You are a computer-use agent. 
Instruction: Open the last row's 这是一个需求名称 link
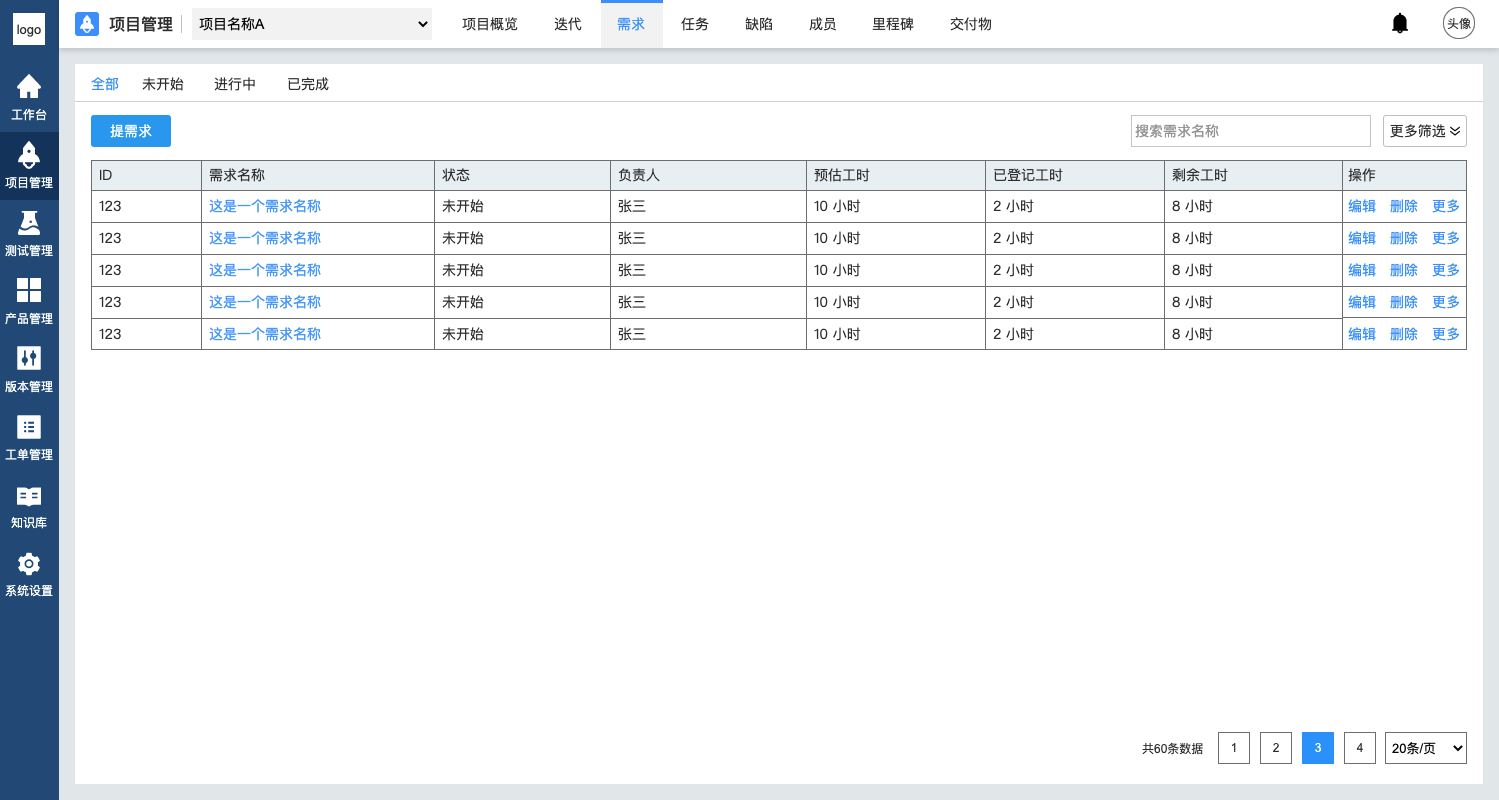click(x=265, y=334)
